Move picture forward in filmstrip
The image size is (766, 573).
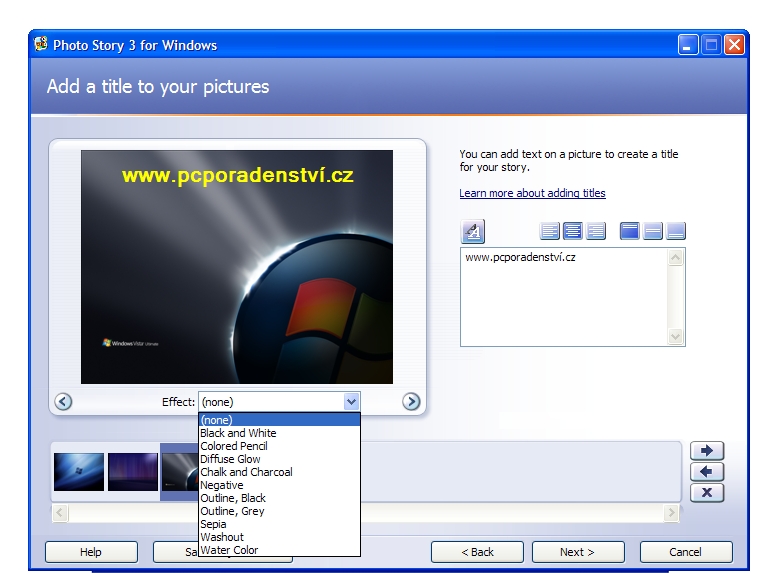[707, 450]
